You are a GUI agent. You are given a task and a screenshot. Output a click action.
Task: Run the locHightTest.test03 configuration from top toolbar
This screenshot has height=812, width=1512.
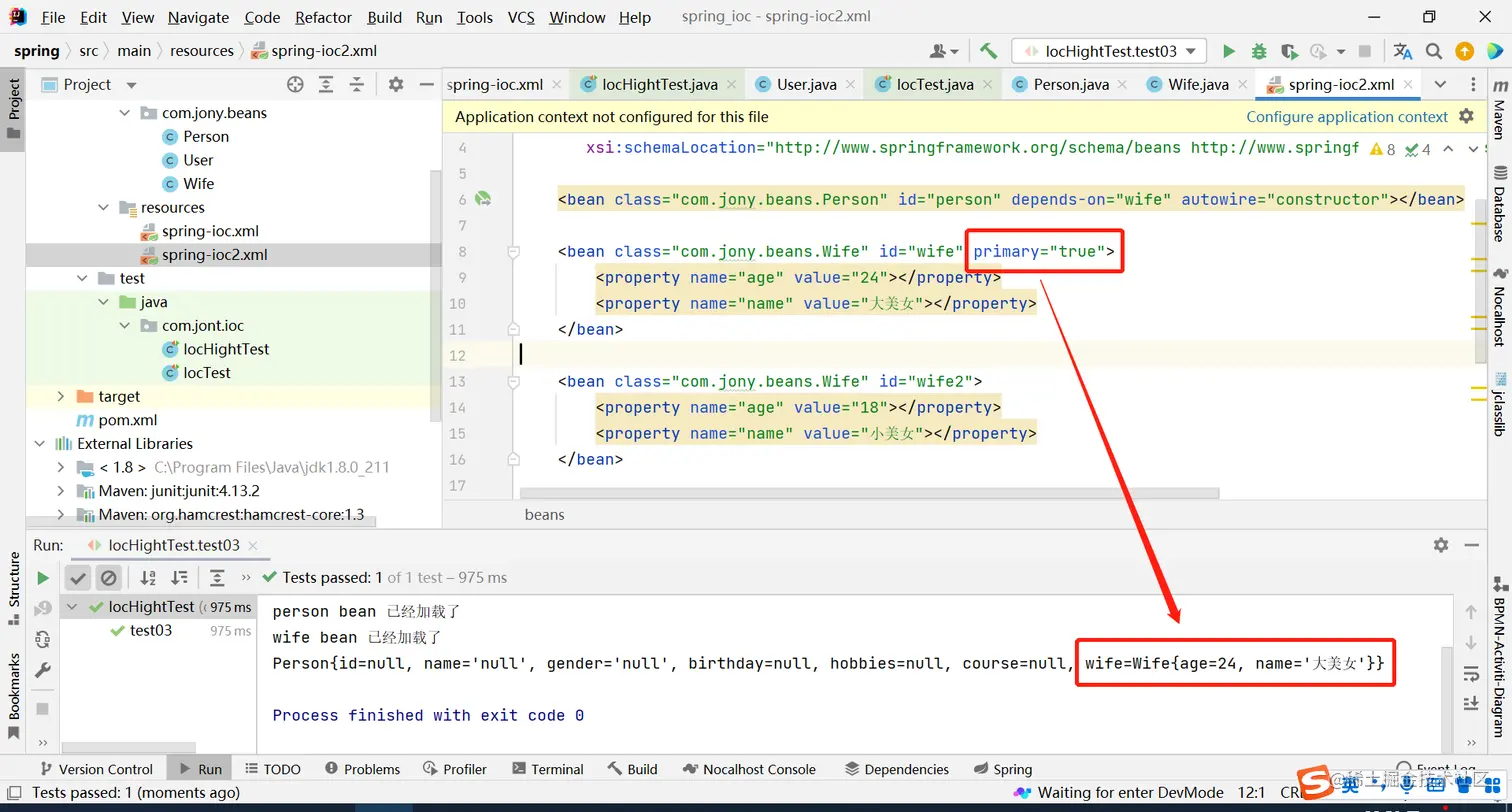pyautogui.click(x=1229, y=51)
